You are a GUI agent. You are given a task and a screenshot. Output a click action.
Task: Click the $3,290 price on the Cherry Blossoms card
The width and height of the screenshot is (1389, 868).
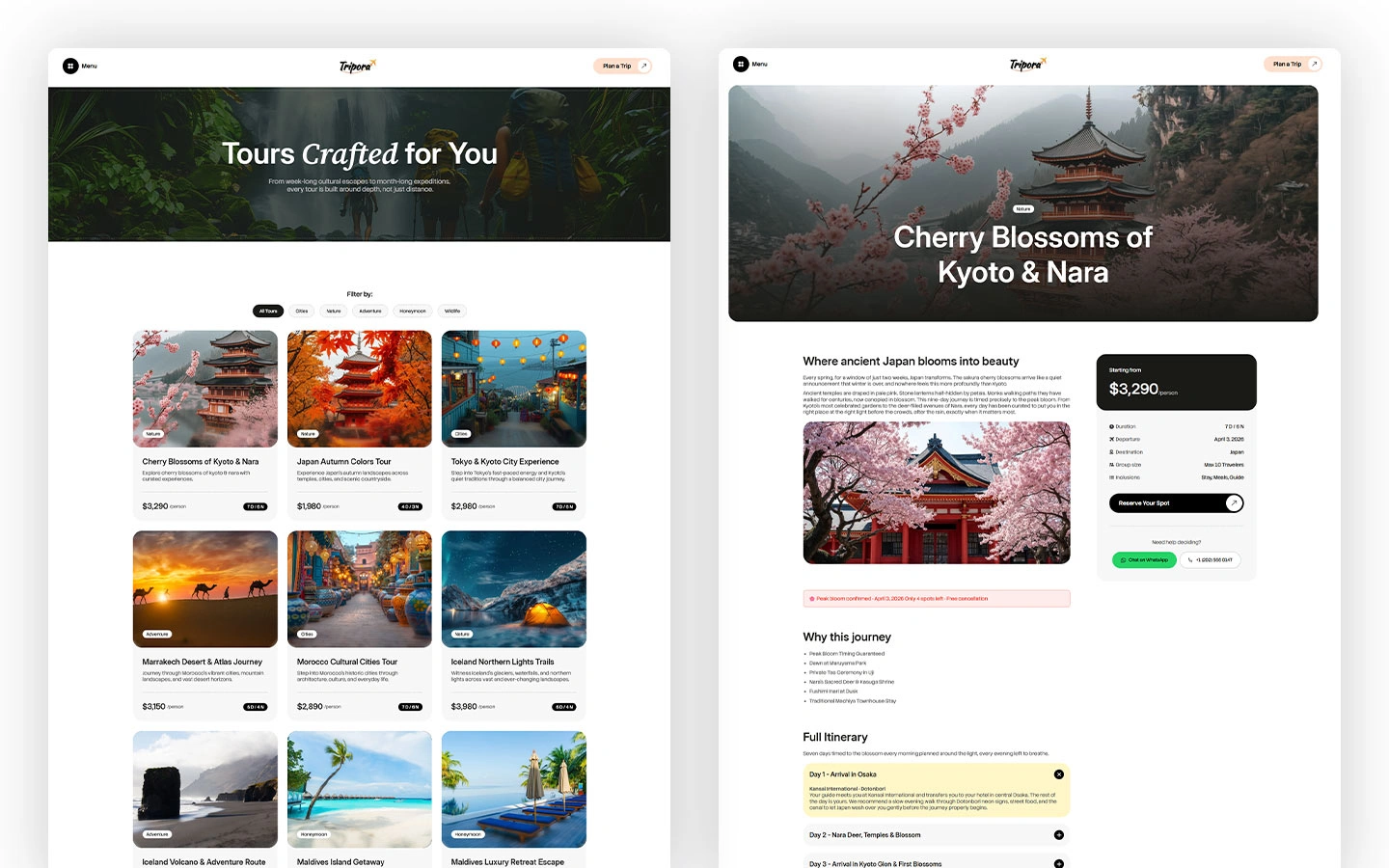point(154,506)
